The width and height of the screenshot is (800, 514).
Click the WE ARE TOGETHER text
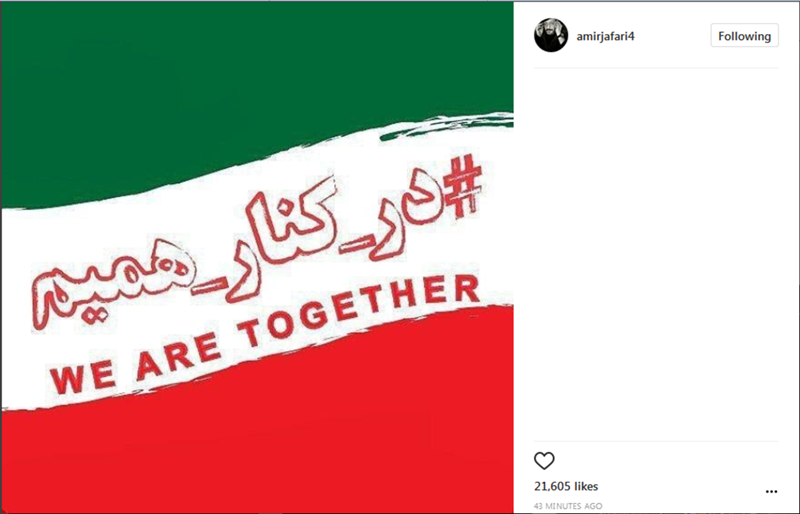[265, 333]
